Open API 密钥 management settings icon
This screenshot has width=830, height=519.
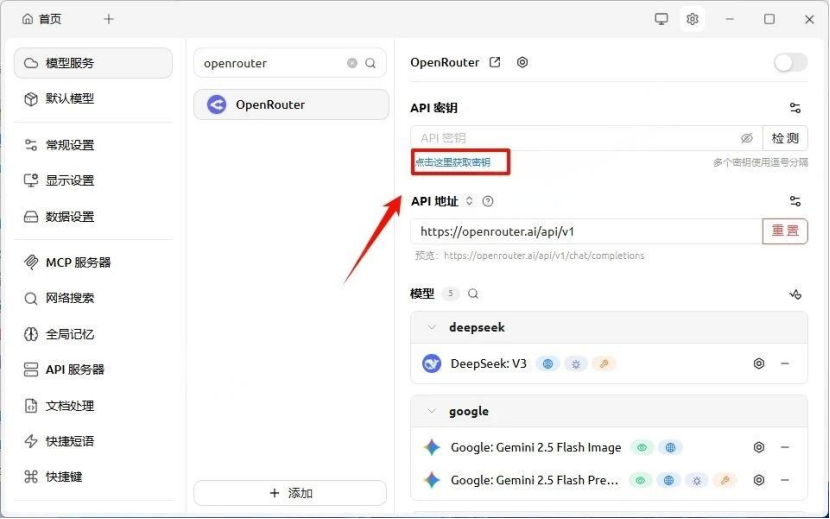pos(795,108)
